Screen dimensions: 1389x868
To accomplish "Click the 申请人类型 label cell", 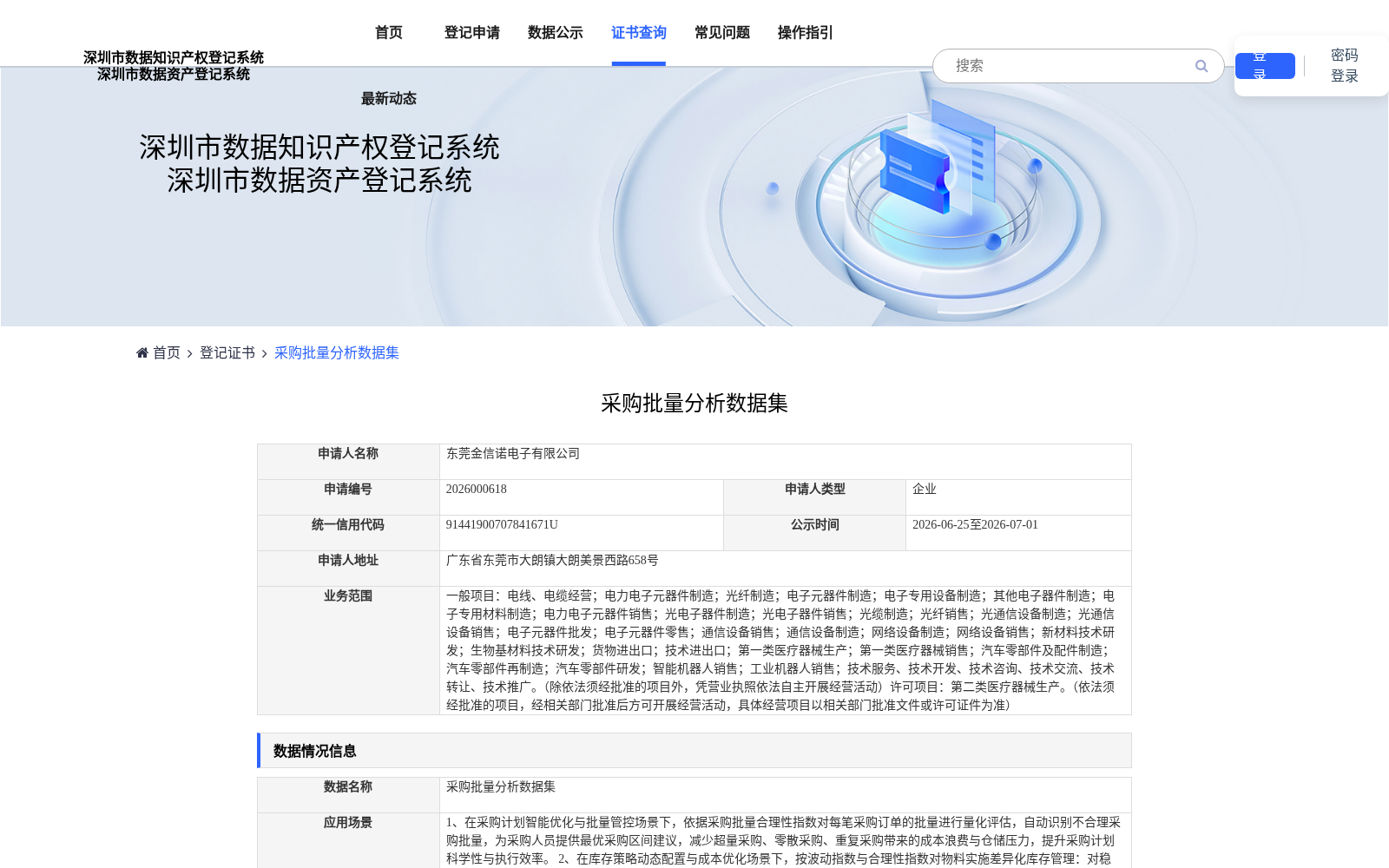I will [815, 497].
